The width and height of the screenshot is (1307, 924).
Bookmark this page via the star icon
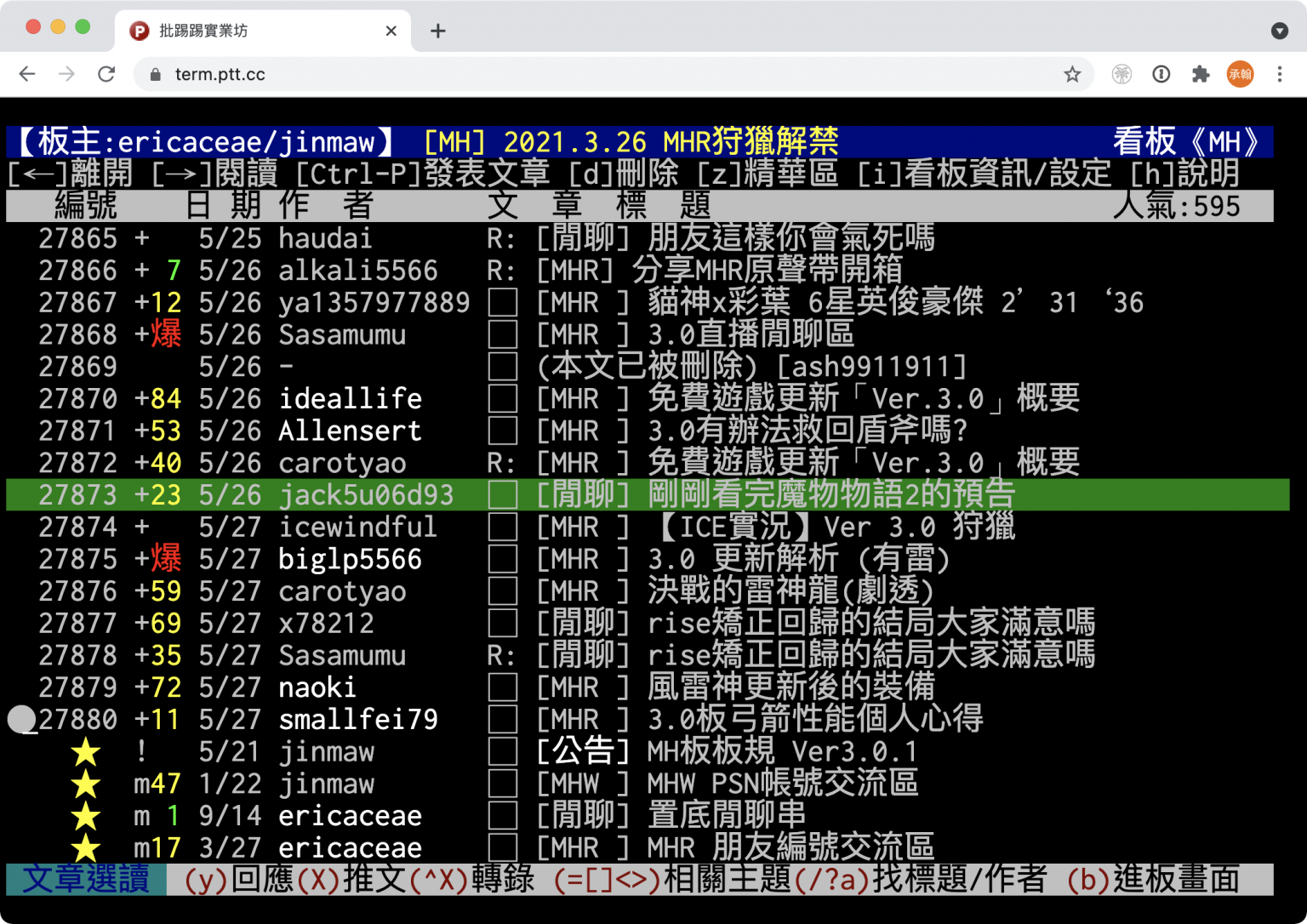(1072, 74)
